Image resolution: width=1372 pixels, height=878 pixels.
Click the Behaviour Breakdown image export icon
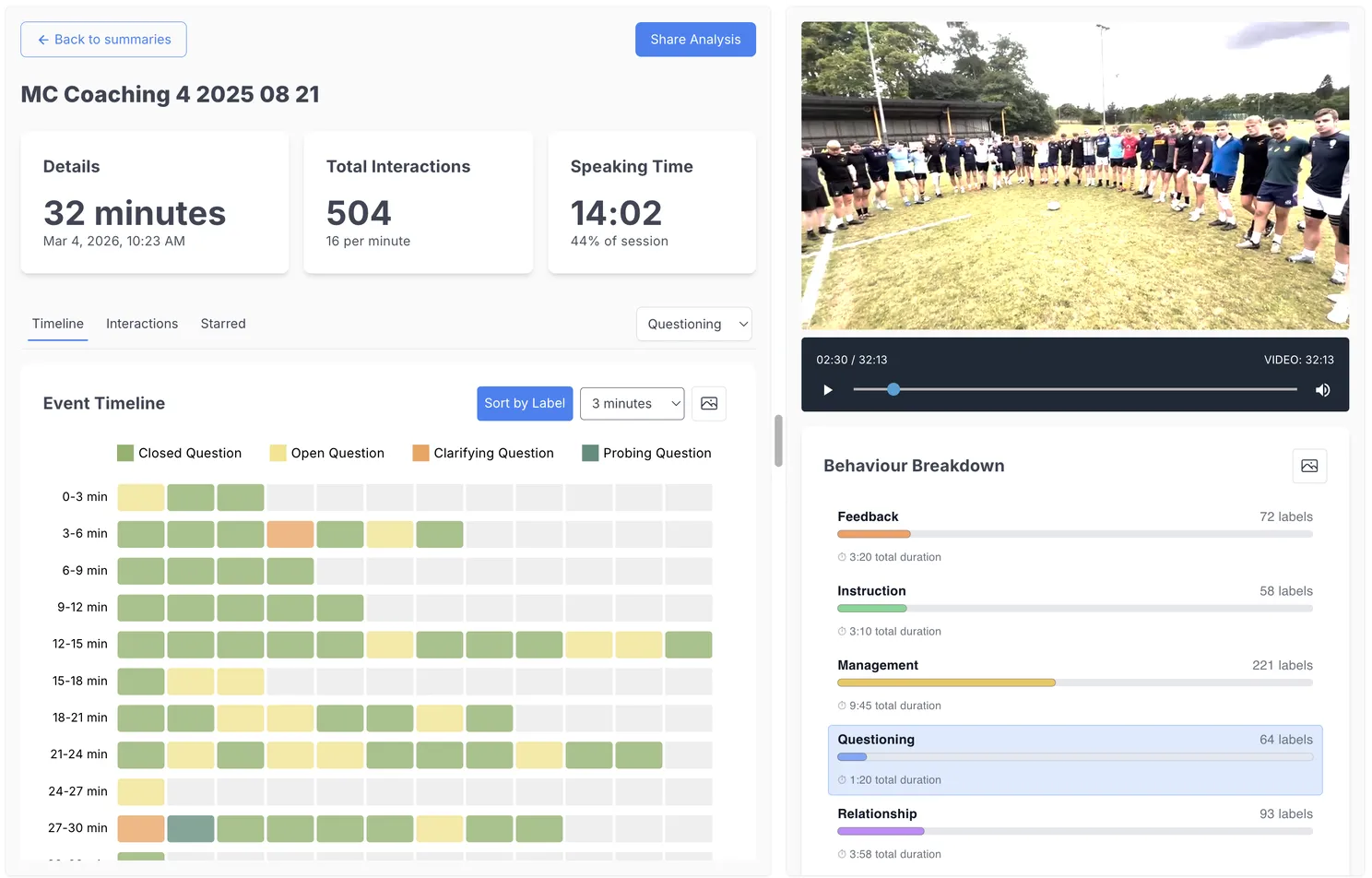[x=1309, y=466]
